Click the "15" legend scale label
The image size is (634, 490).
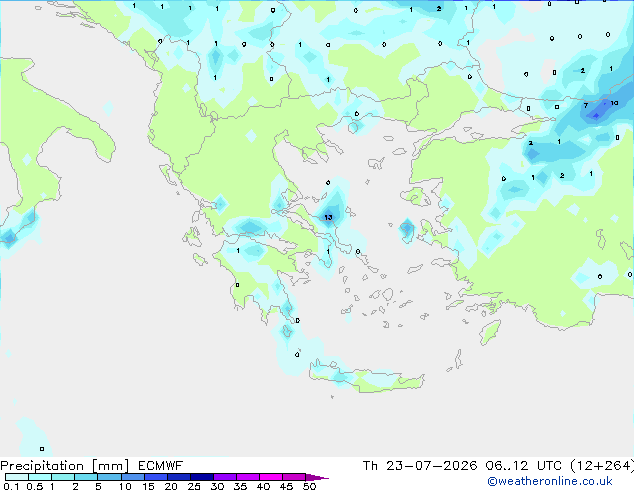(x=148, y=486)
